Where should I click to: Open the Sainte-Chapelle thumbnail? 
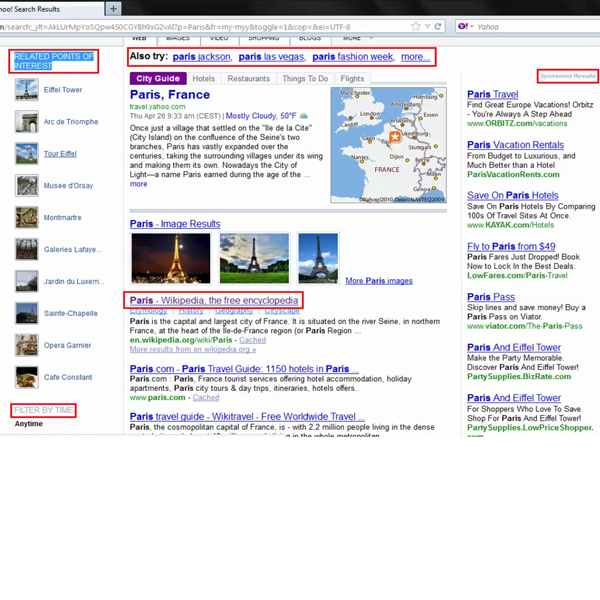point(27,313)
